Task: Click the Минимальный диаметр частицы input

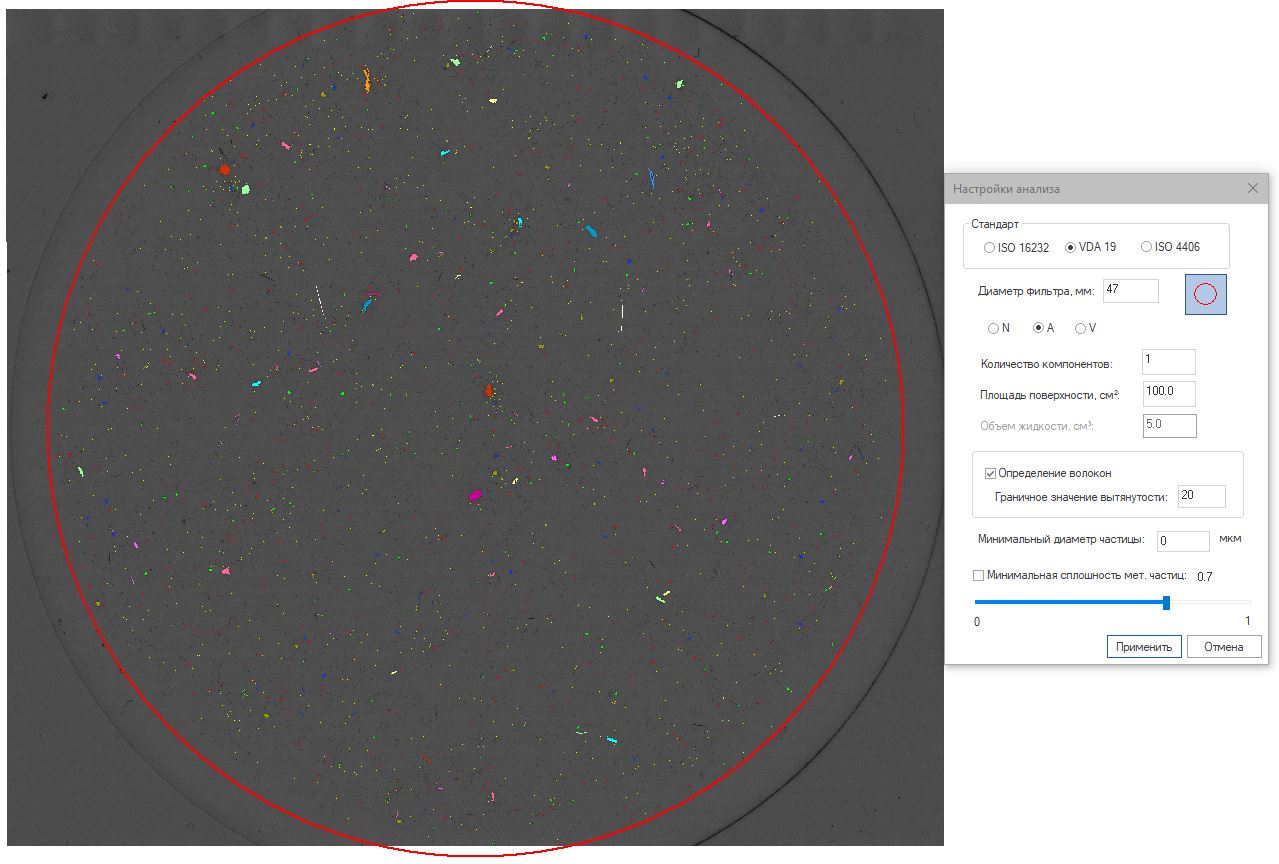Action: 1183,541
